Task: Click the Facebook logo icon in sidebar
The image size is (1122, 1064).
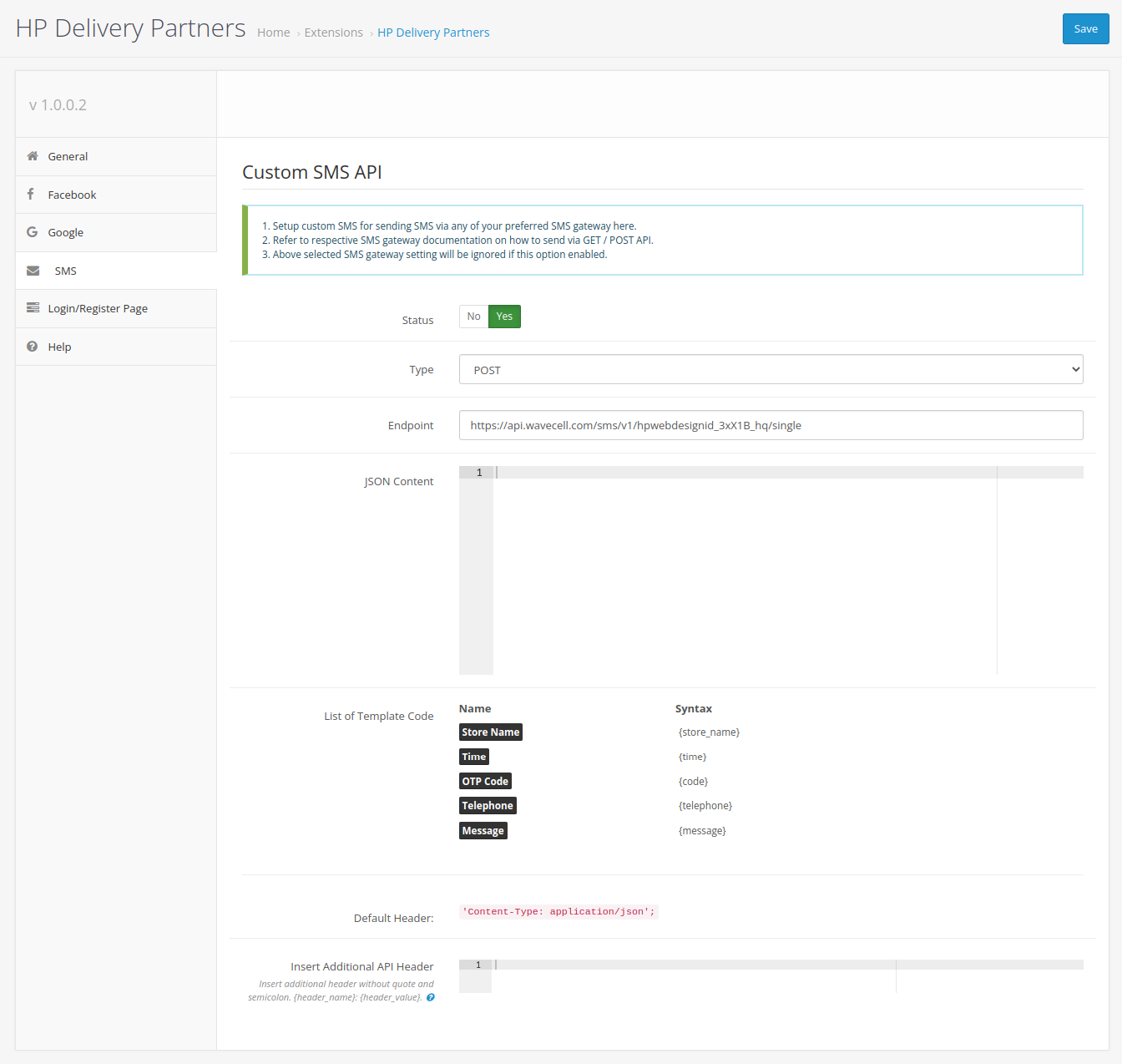Action: 31,194
